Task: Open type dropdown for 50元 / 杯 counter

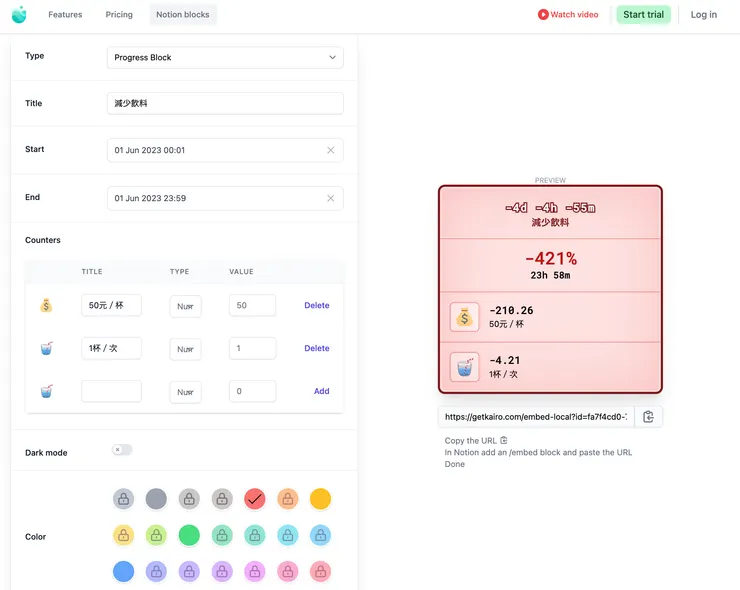Action: (185, 306)
